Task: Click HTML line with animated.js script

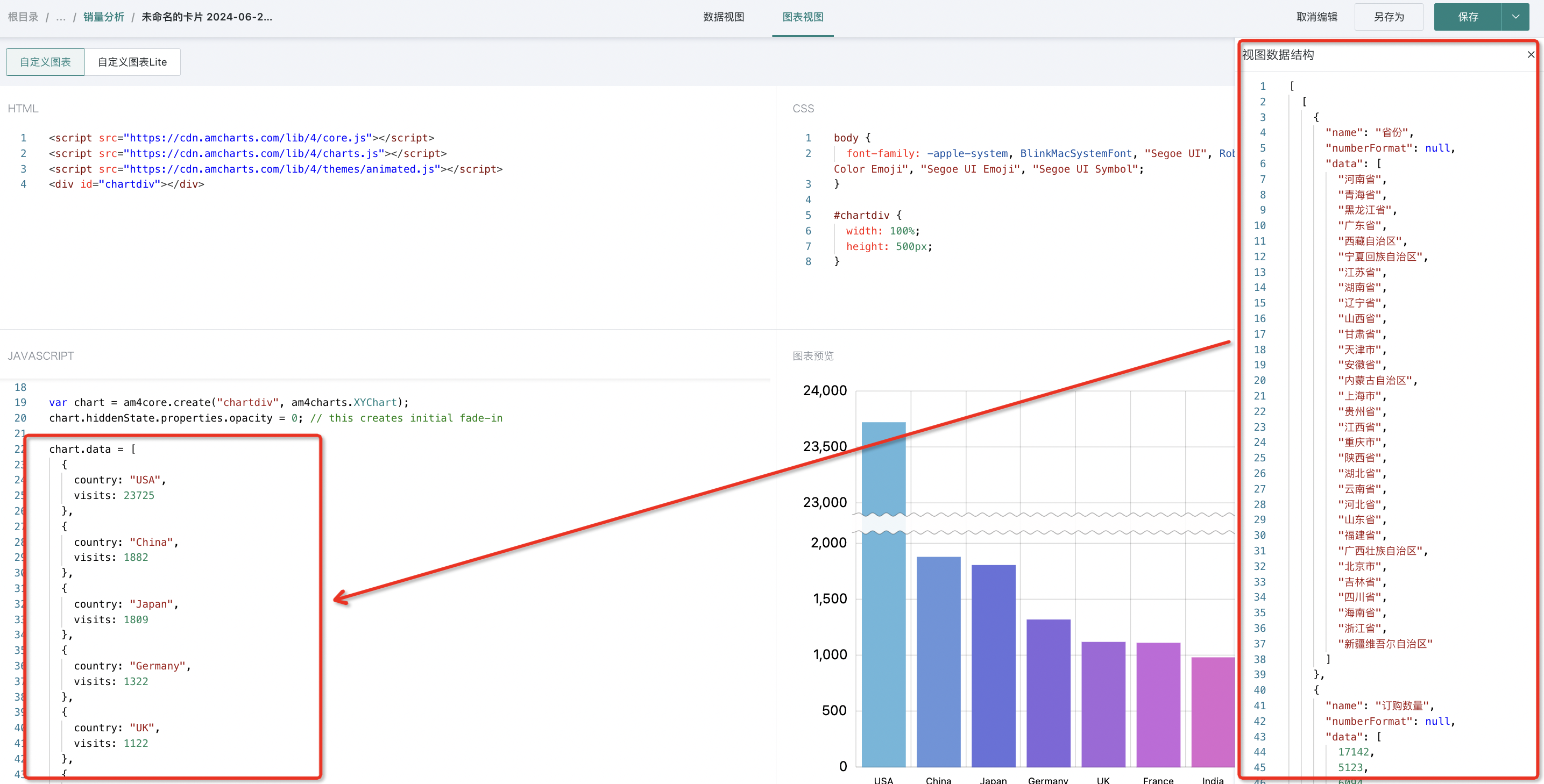Action: [x=275, y=169]
